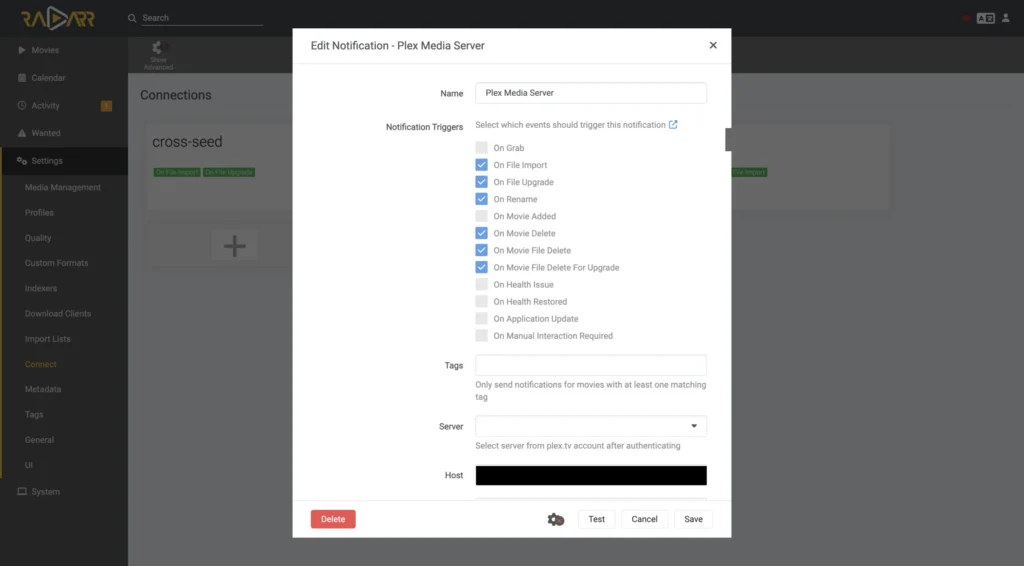Click the Calendar icon in sidebar
The width and height of the screenshot is (1024, 566).
point(22,78)
